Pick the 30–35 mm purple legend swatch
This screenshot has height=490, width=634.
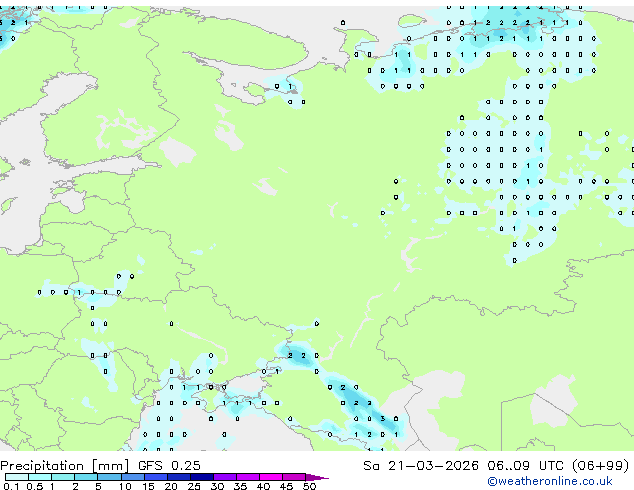225,477
